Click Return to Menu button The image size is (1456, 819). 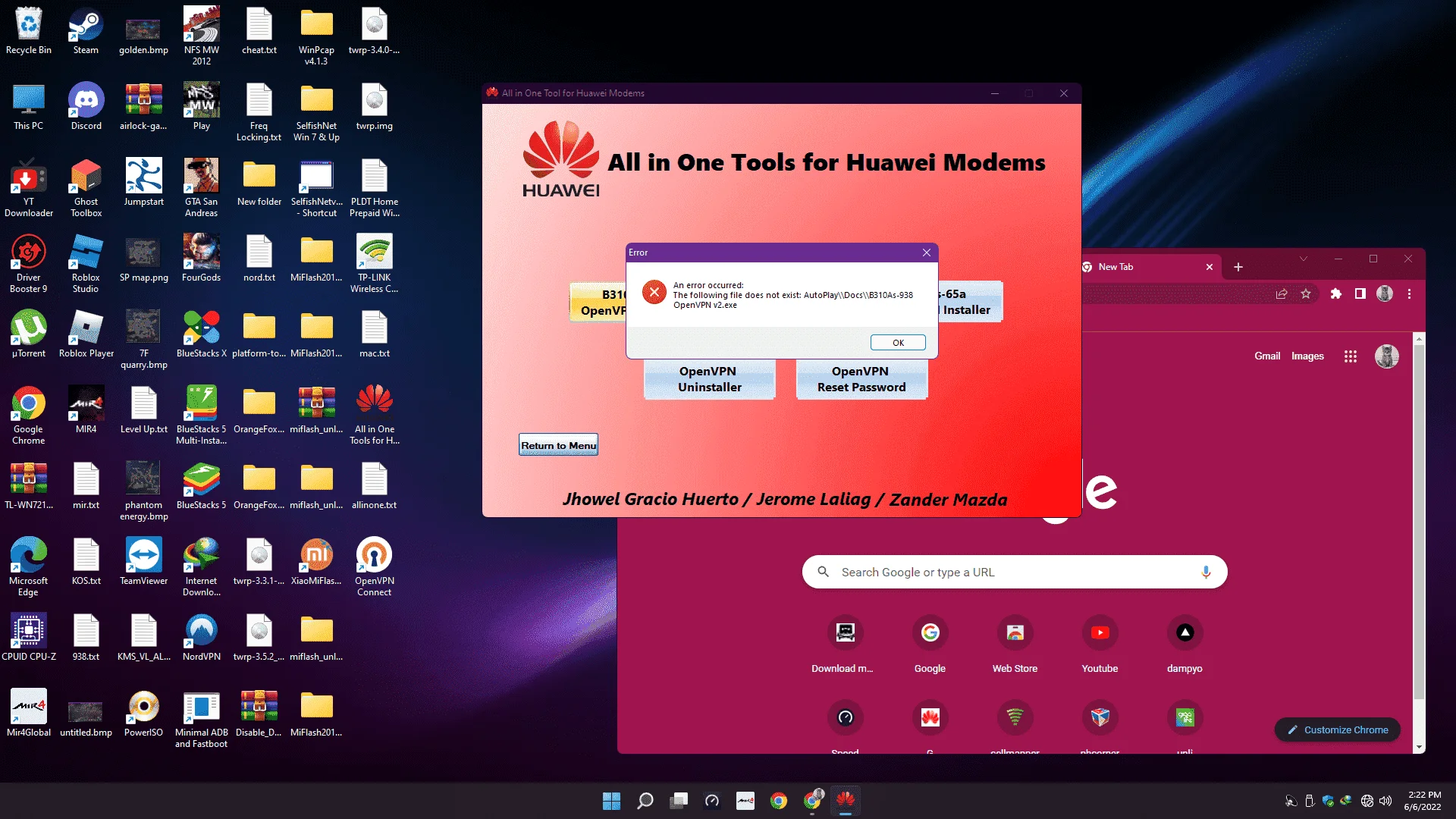pos(558,445)
